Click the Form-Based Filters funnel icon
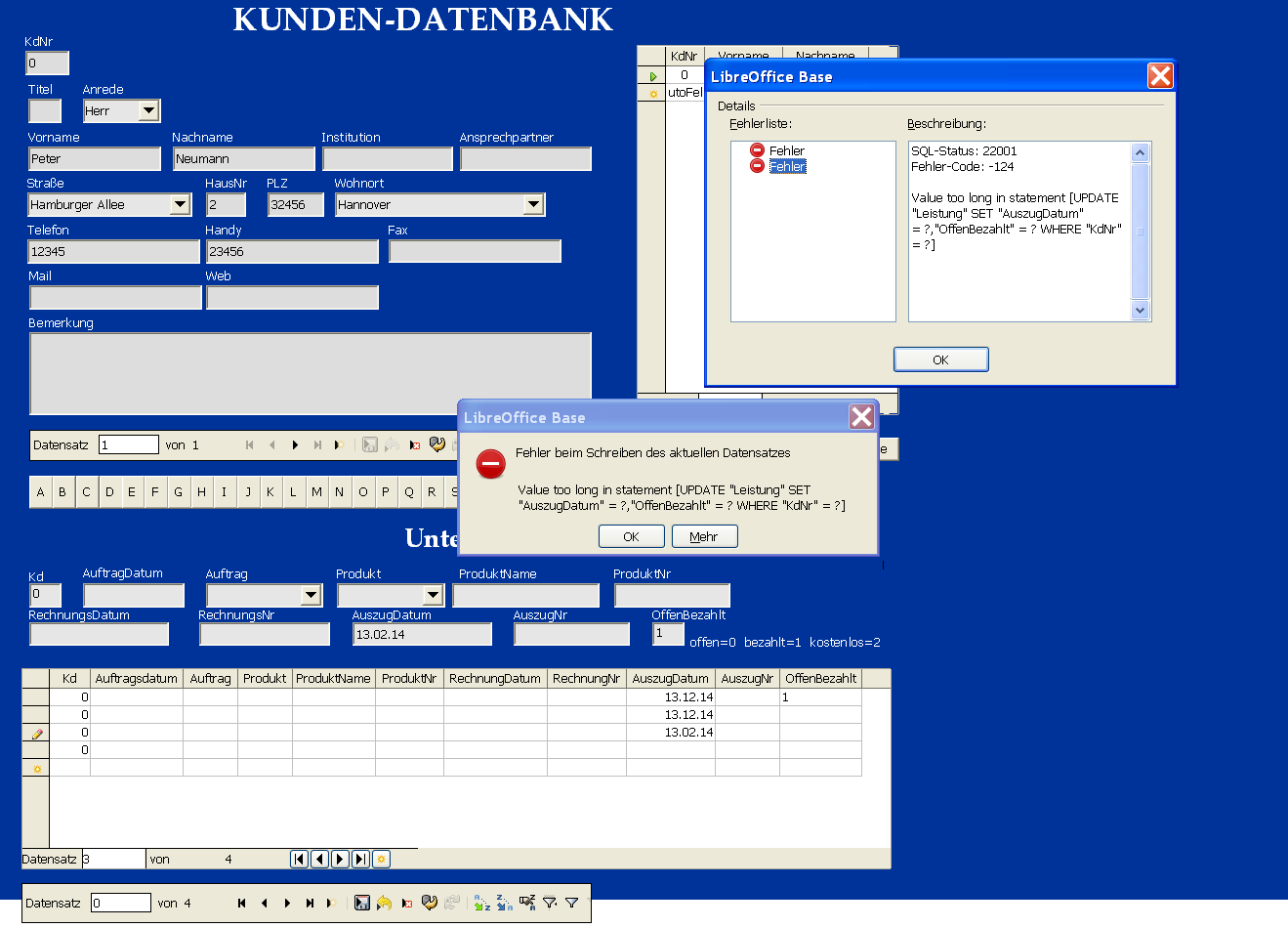This screenshot has width=1288, height=928. pyautogui.click(x=572, y=904)
